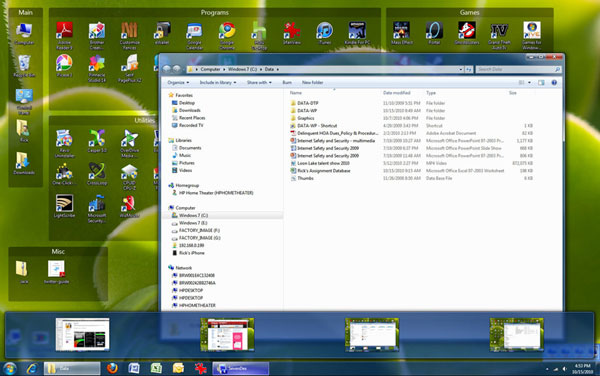This screenshot has width=600, height=376.
Task: Select Desktop under Favorites
Action: click(187, 103)
